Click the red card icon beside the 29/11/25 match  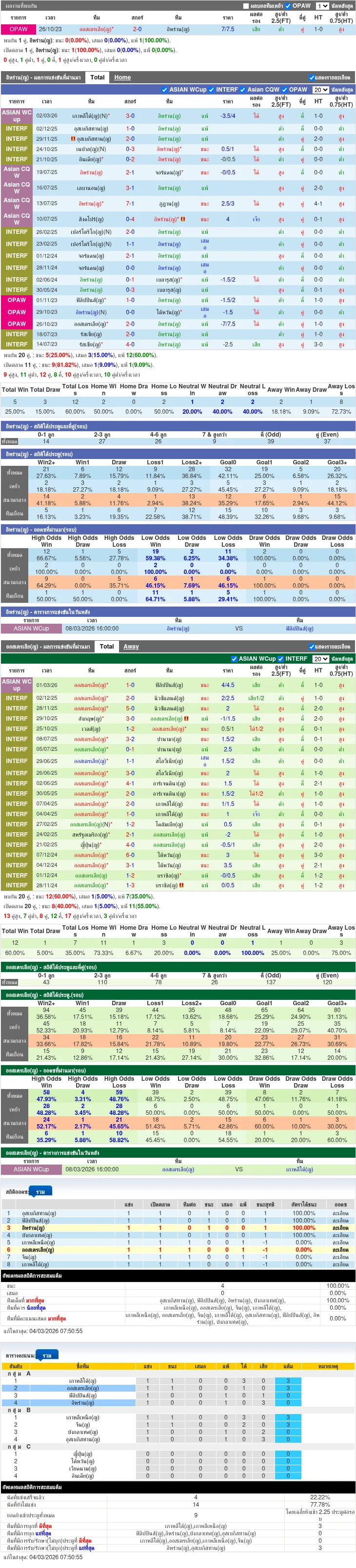tap(73, 139)
